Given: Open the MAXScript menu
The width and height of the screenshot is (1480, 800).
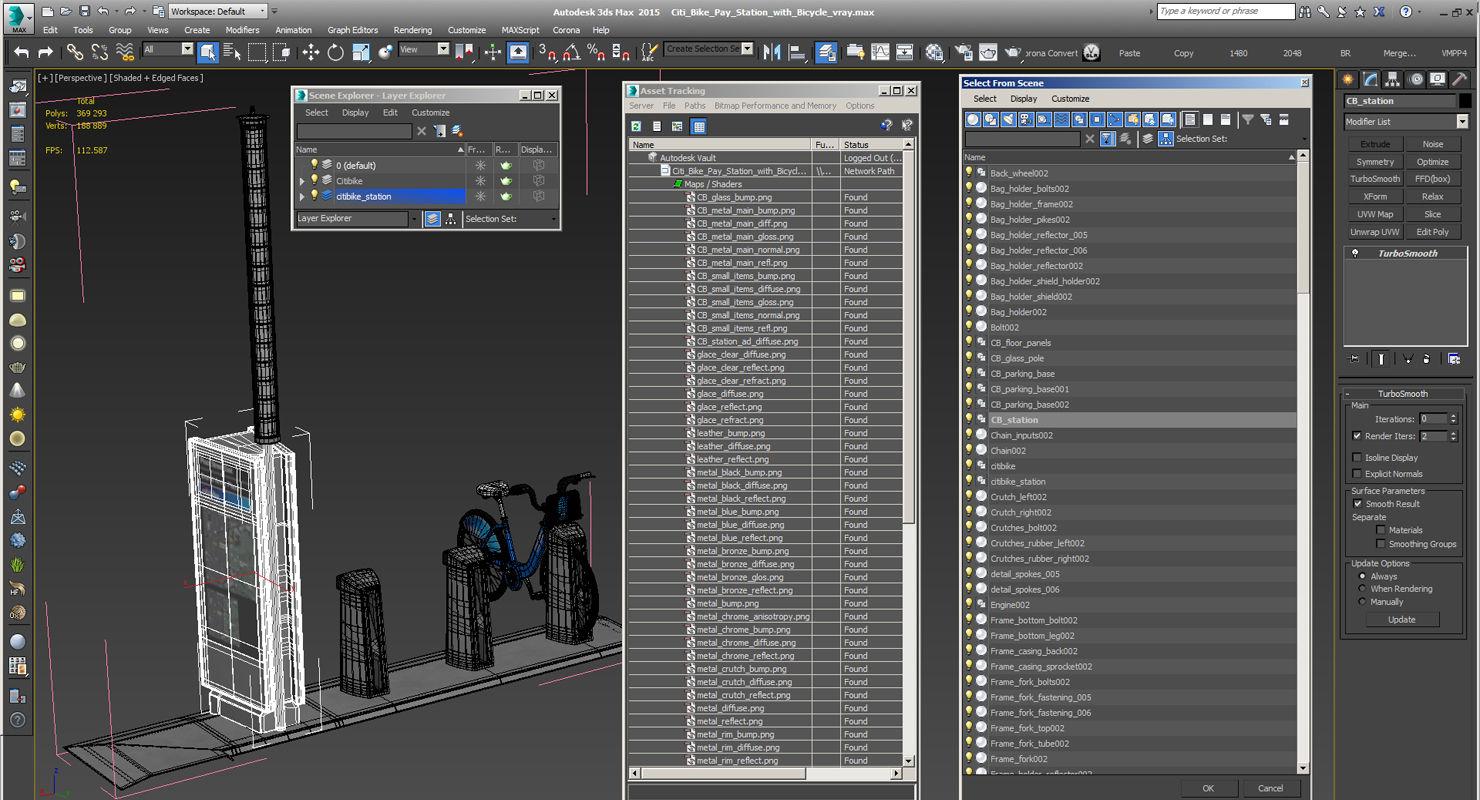Looking at the screenshot, I should click(x=520, y=30).
